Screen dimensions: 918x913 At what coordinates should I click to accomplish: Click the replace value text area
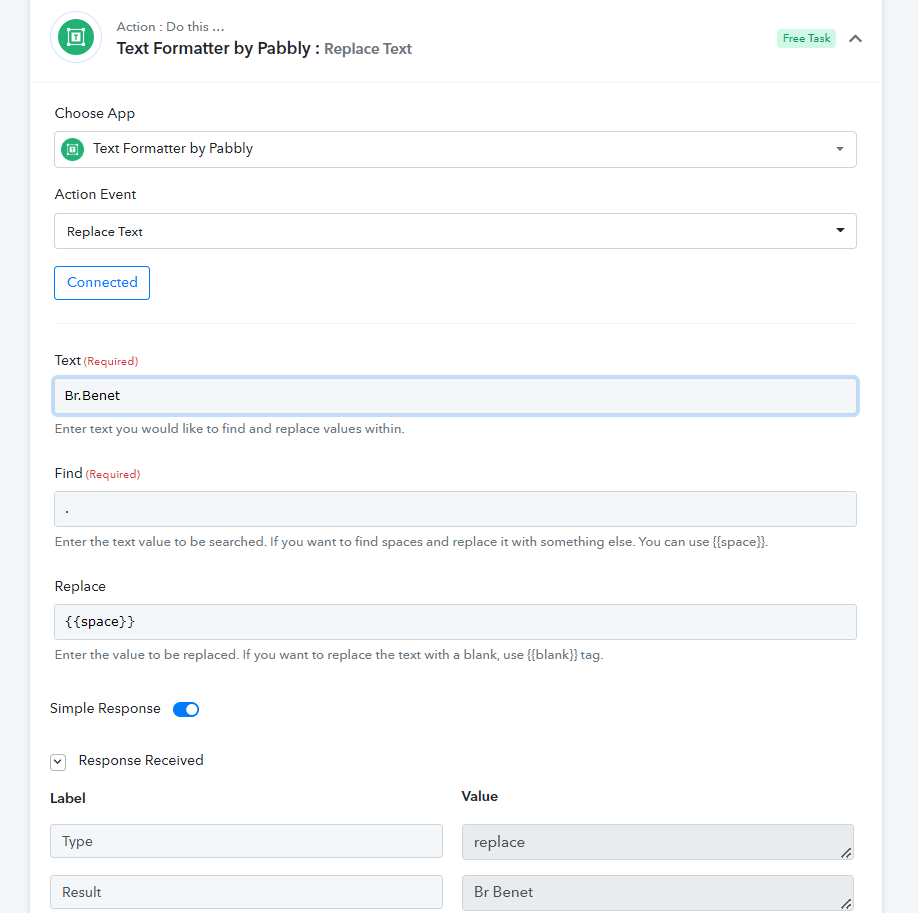point(657,842)
